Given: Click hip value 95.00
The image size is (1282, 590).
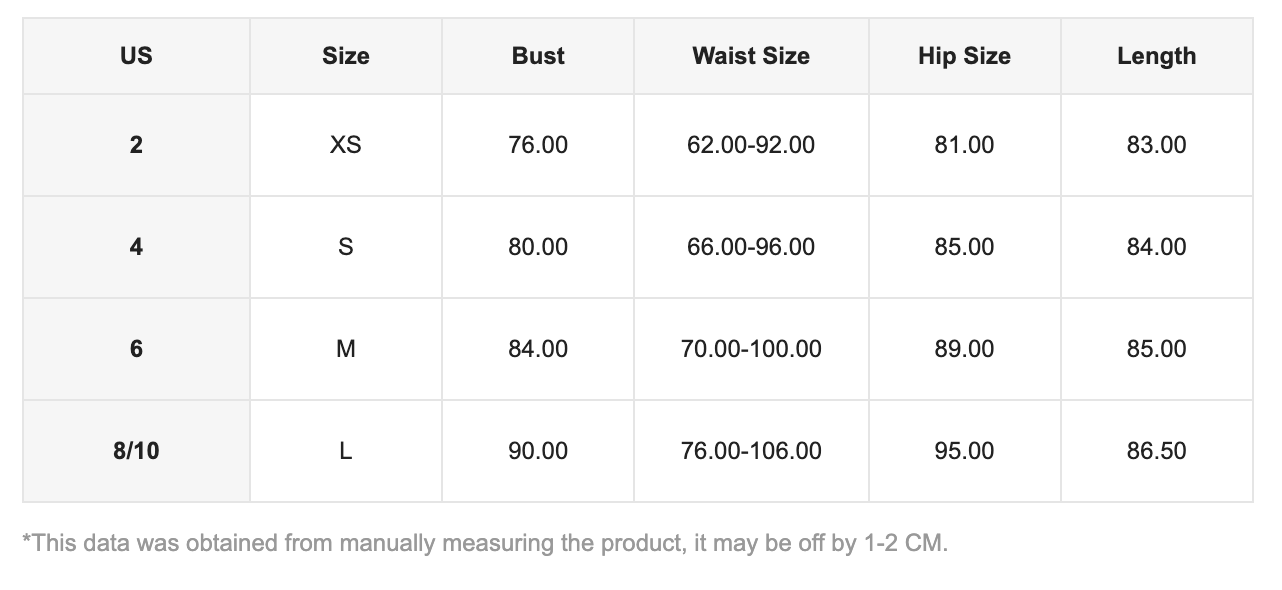Looking at the screenshot, I should (964, 451).
